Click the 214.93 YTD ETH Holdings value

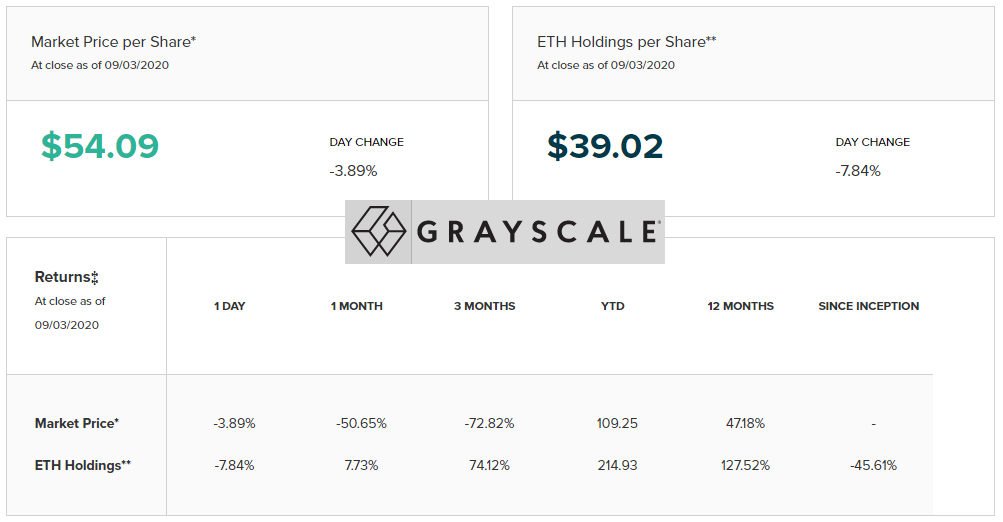617,466
